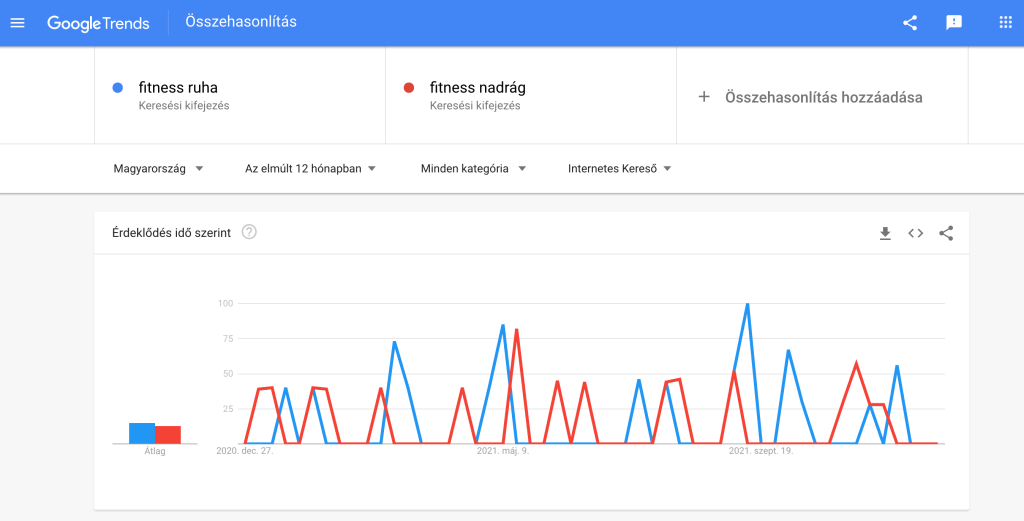
Task: Open the Google apps grid
Action: tap(1005, 23)
